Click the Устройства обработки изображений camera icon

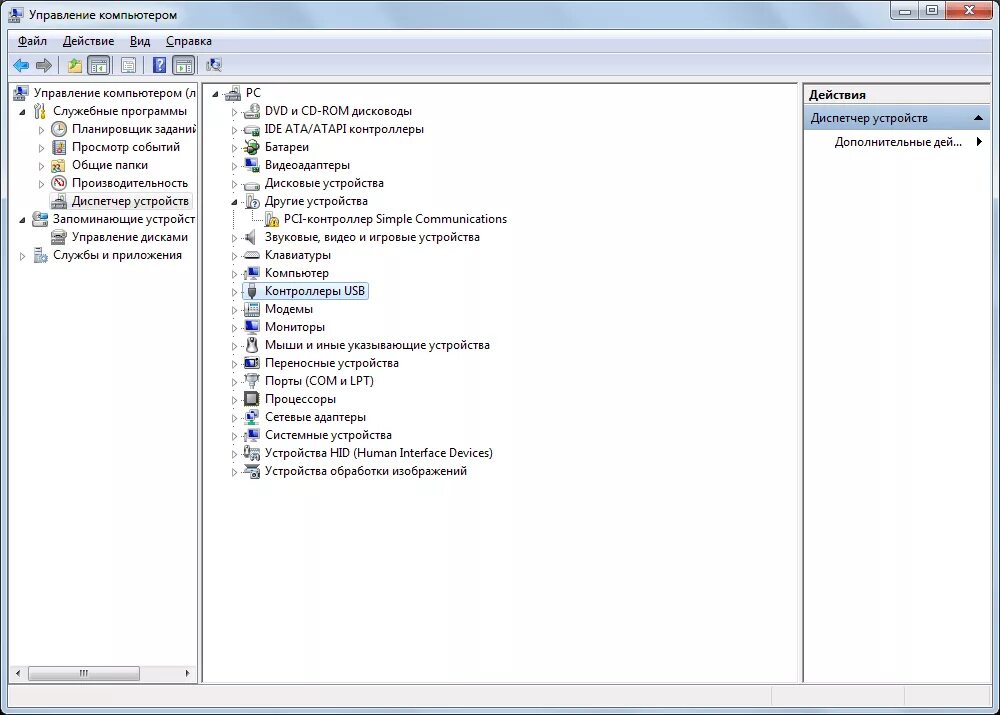[252, 471]
